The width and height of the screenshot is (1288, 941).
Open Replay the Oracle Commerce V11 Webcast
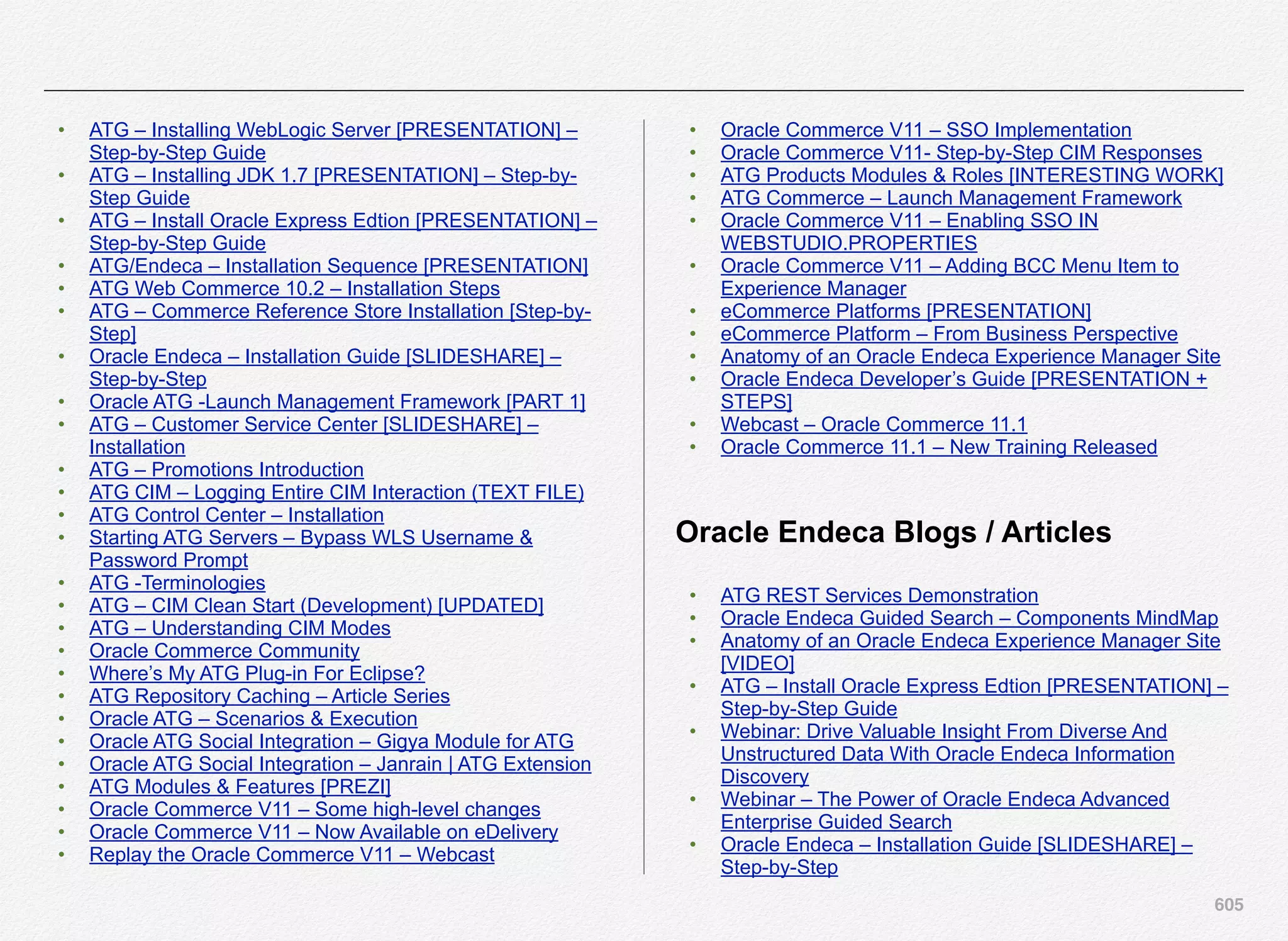point(292,855)
